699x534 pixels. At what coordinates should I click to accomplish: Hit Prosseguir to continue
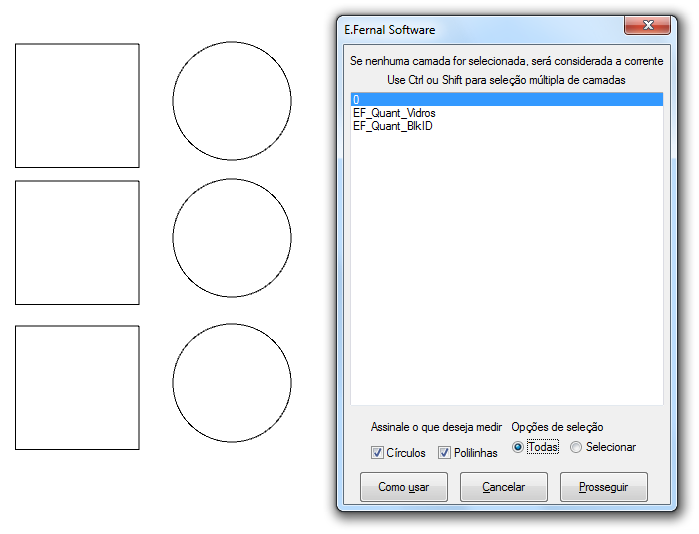603,487
